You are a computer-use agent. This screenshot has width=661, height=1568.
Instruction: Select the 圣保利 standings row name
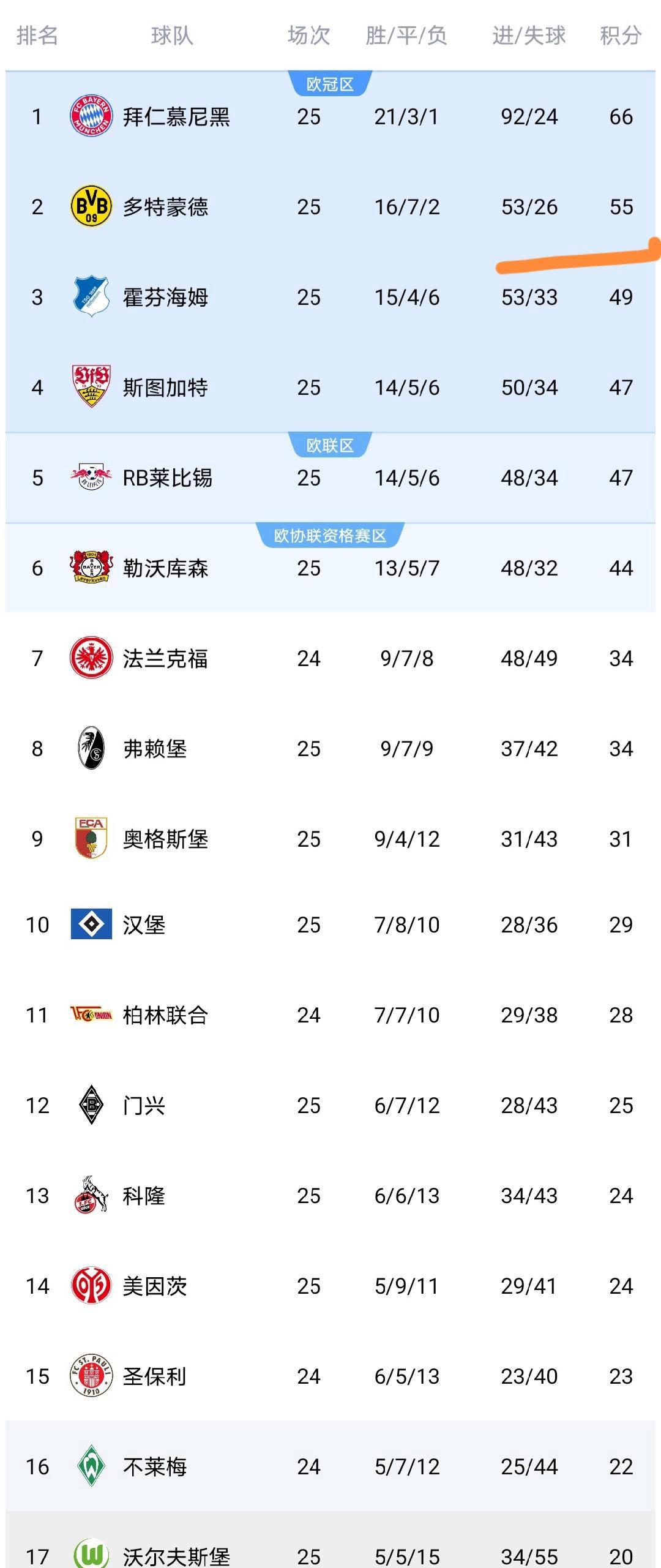(x=155, y=1376)
